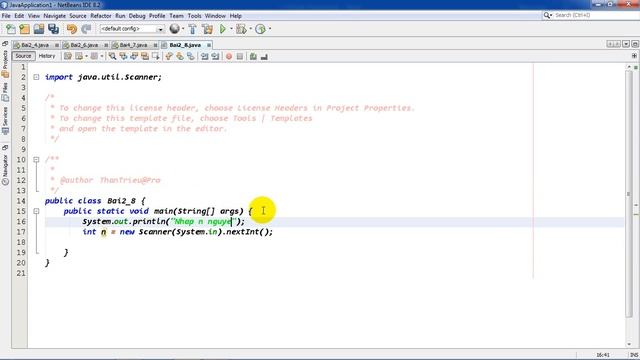Screen dimensions: 640x360
Task: Comment selected lines icon
Action: (253, 56)
